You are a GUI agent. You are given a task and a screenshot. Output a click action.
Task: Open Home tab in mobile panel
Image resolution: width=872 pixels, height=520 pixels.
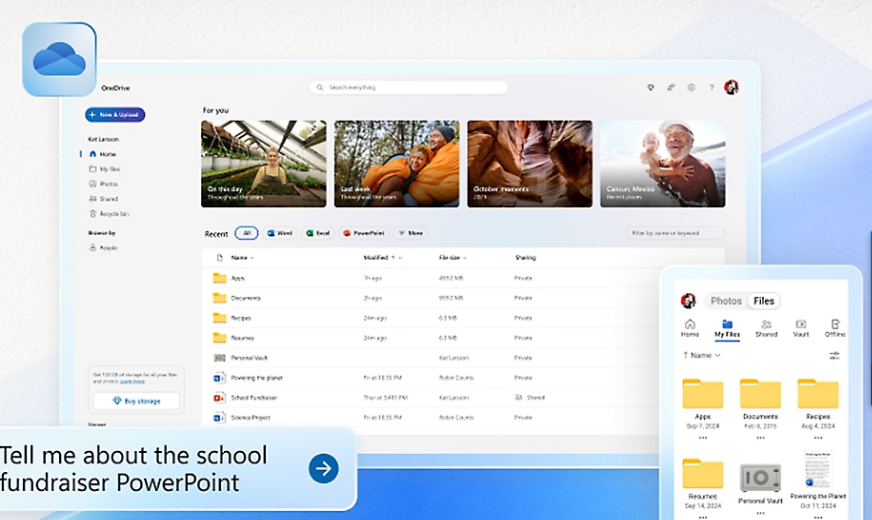[x=690, y=328]
